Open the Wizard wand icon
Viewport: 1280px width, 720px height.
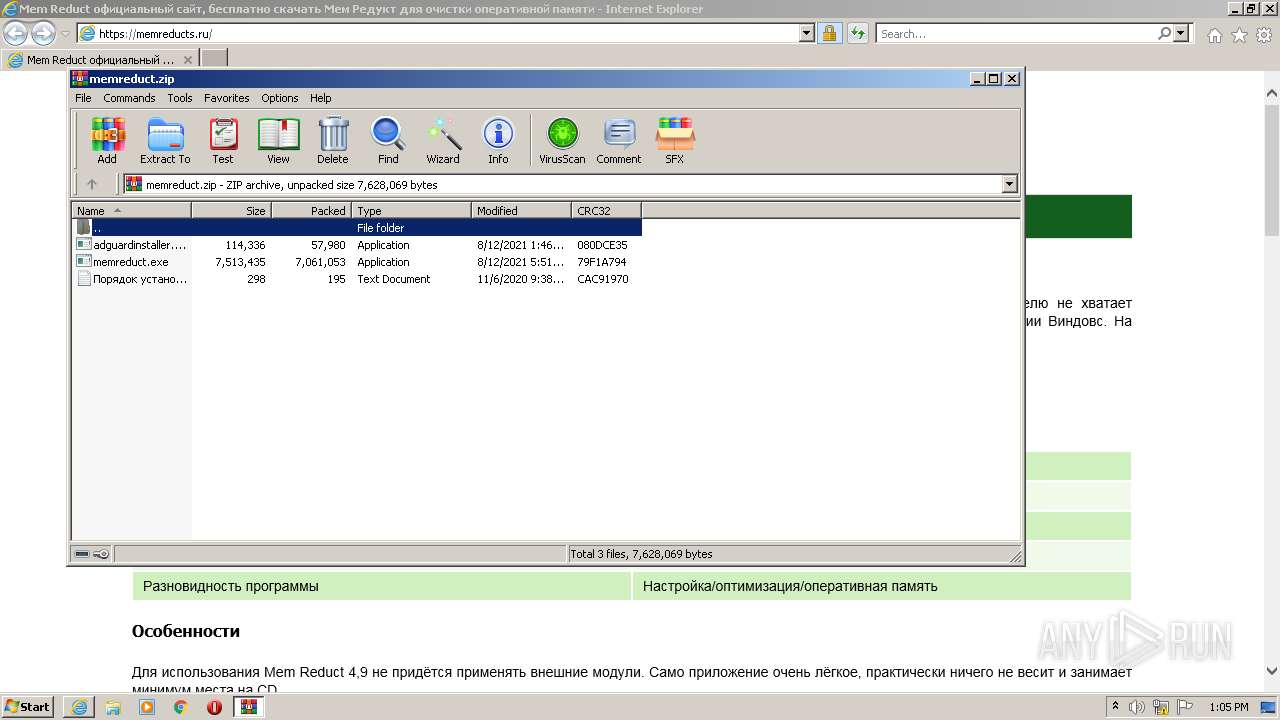[443, 140]
